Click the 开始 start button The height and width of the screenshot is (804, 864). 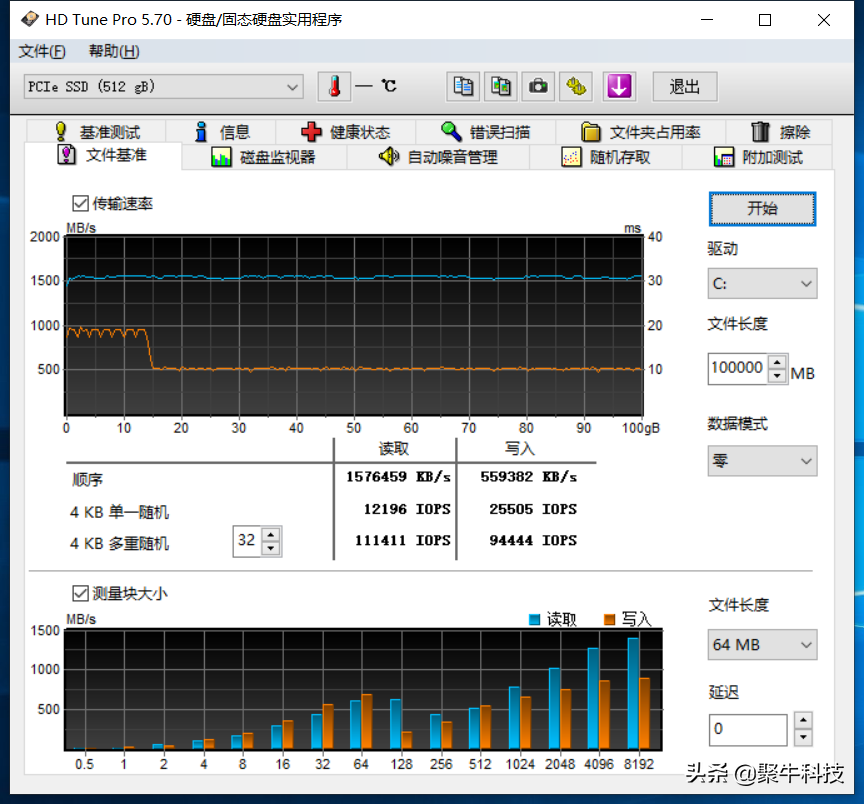click(x=762, y=209)
